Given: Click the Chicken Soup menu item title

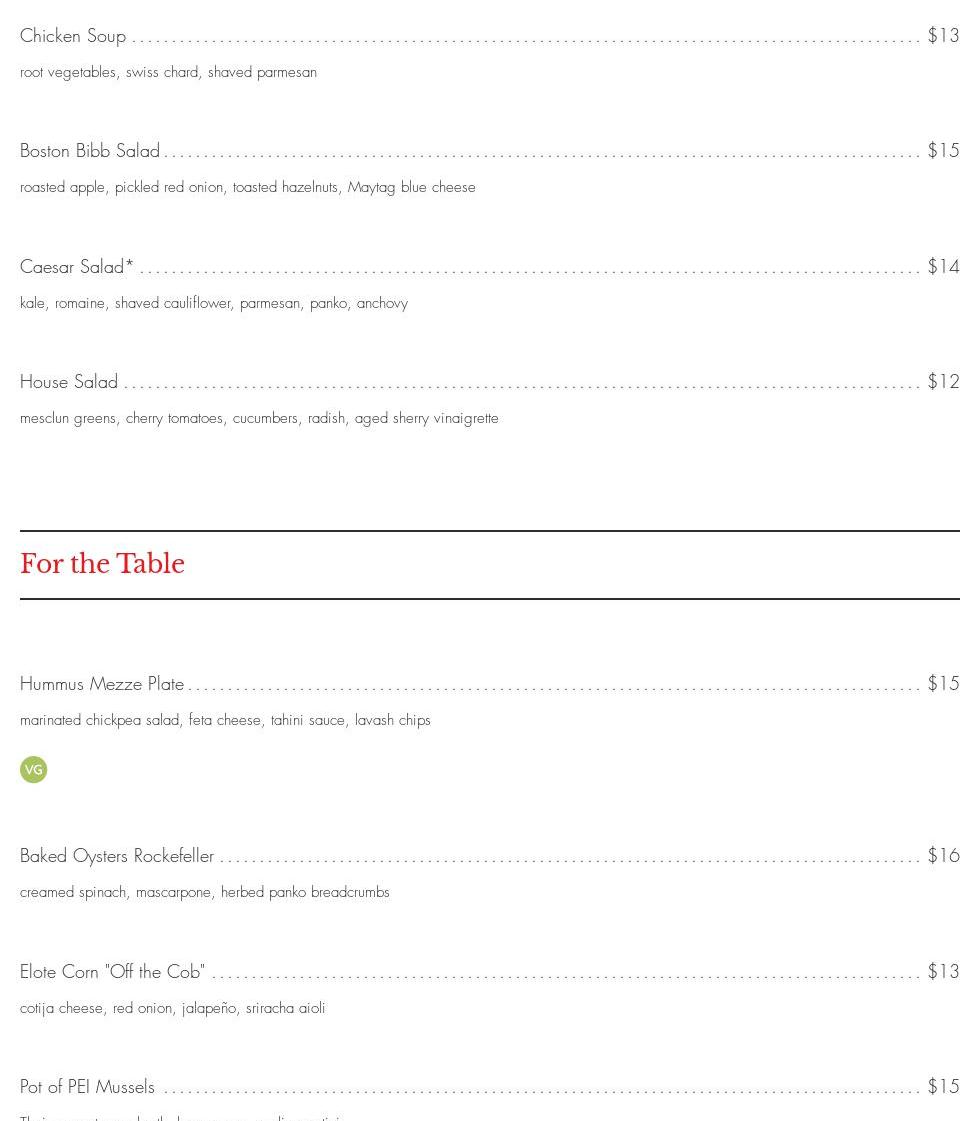Looking at the screenshot, I should [73, 36].
